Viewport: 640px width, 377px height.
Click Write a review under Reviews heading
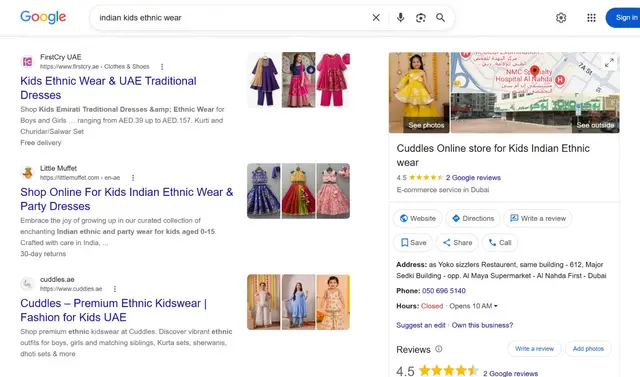(x=534, y=348)
